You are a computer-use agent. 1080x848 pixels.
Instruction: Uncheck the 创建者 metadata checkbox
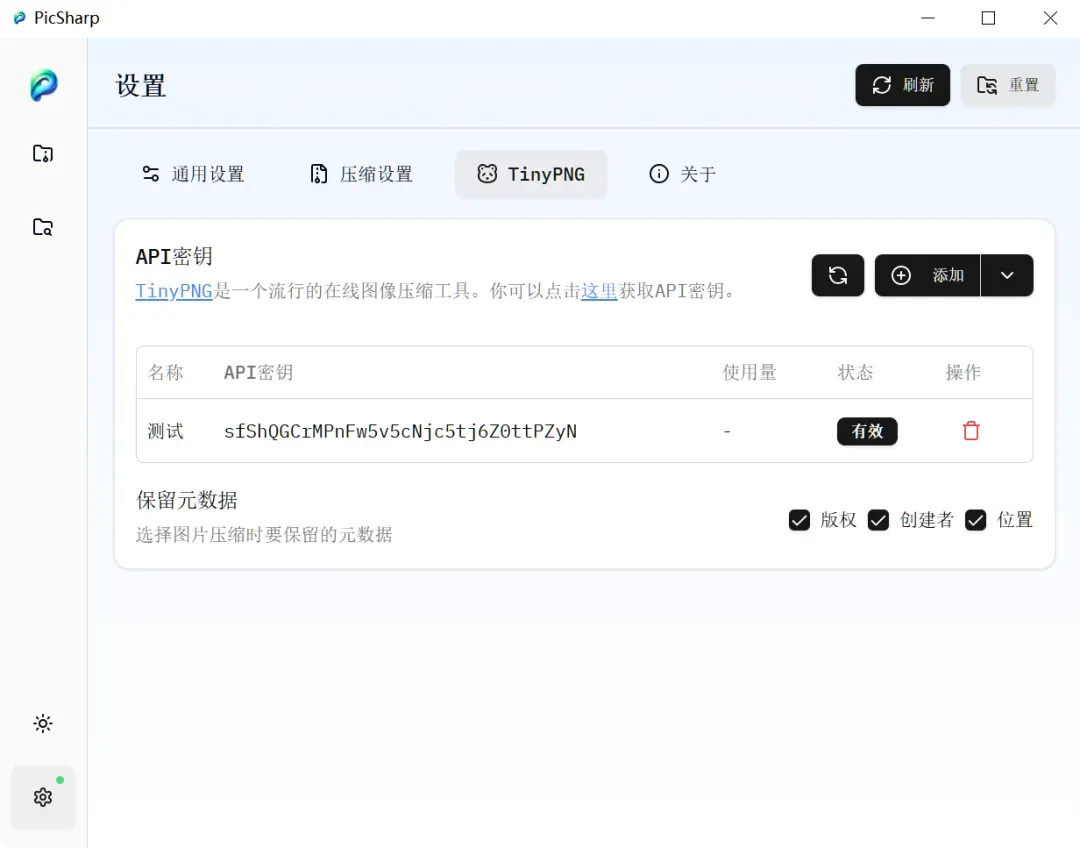click(878, 520)
